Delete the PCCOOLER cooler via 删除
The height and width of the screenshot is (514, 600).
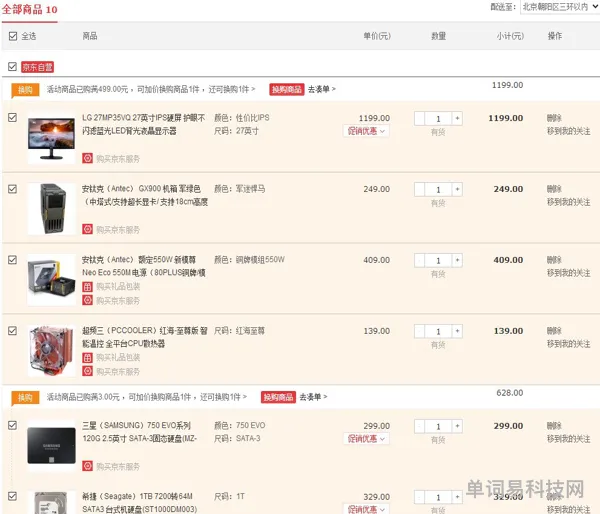pos(554,331)
